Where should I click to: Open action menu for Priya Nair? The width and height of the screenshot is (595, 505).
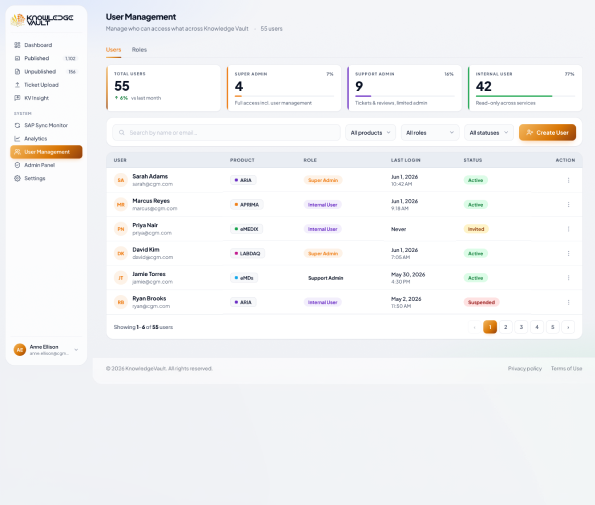point(568,229)
